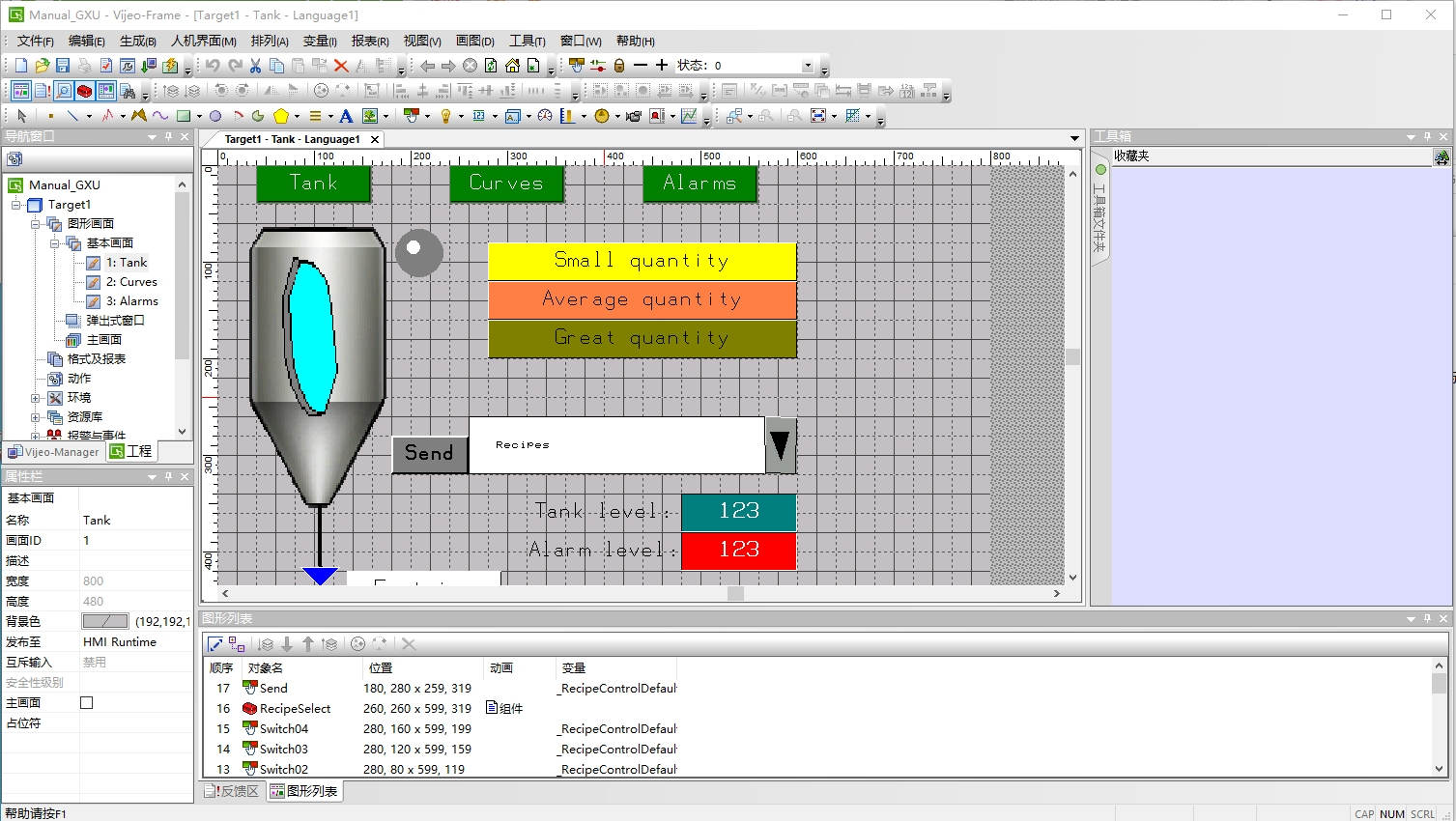
Task: Click the plus next-state icon
Action: pyautogui.click(x=662, y=65)
